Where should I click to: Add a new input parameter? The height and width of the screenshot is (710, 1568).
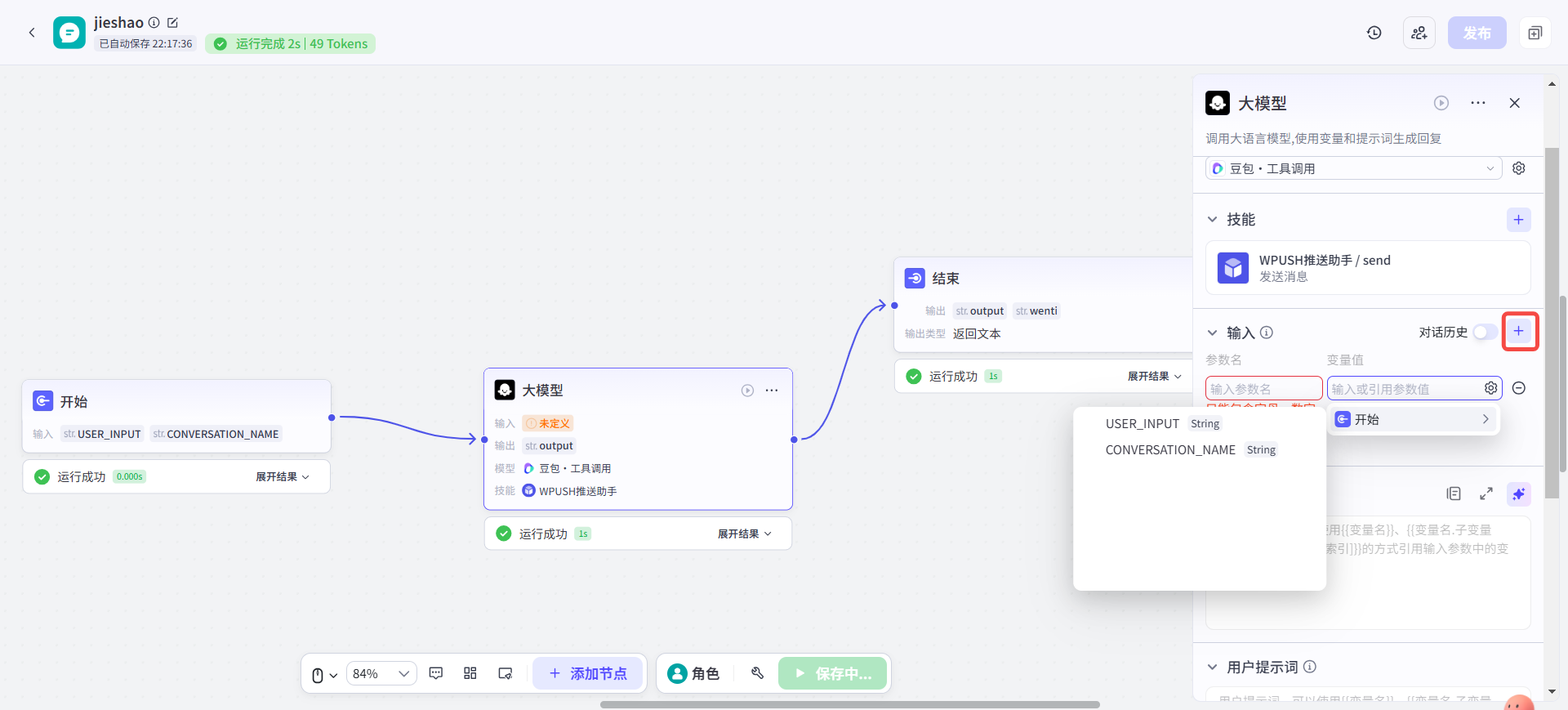(1519, 331)
